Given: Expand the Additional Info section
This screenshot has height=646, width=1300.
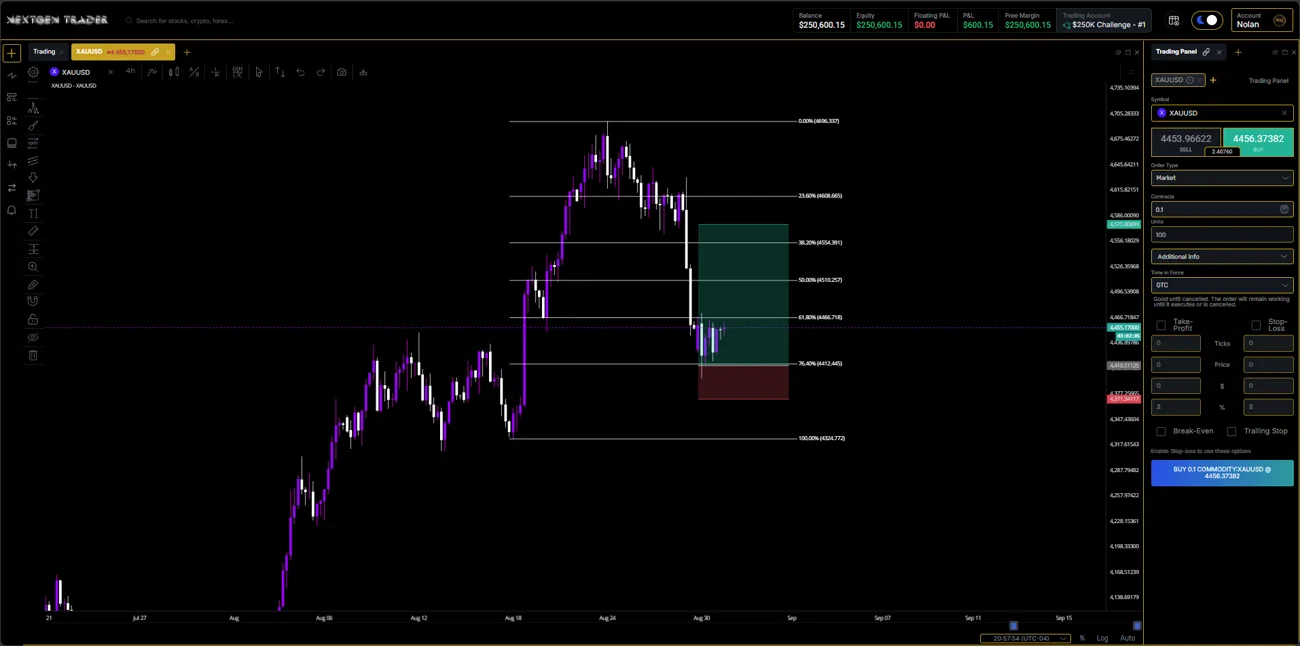Looking at the screenshot, I should (1222, 256).
